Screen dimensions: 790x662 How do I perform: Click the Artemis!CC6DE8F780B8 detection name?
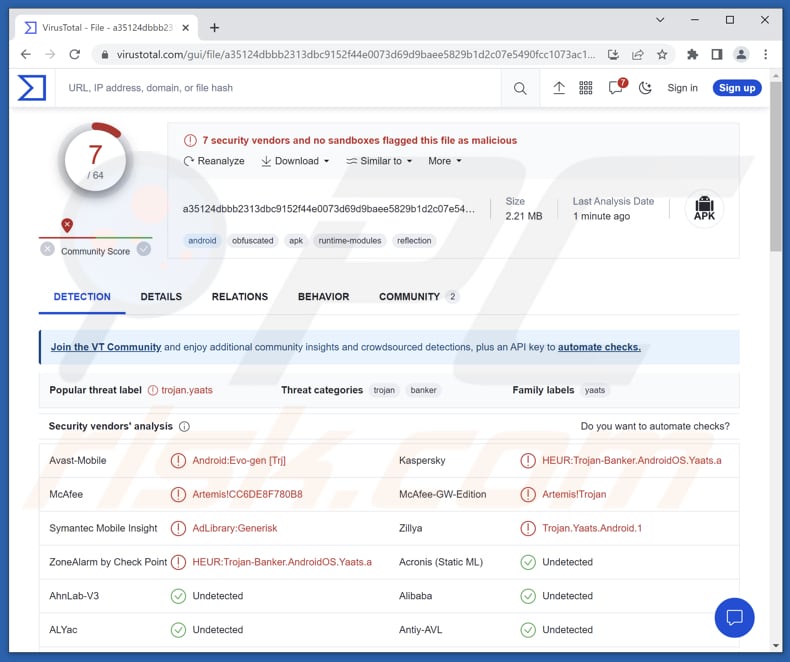(247, 494)
